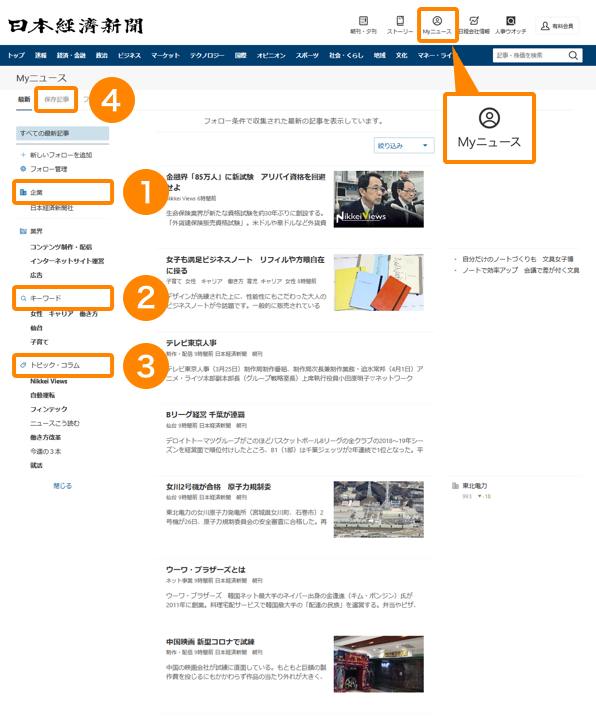Open the 中国映画 新型コロナで試練 headline

coord(210,642)
